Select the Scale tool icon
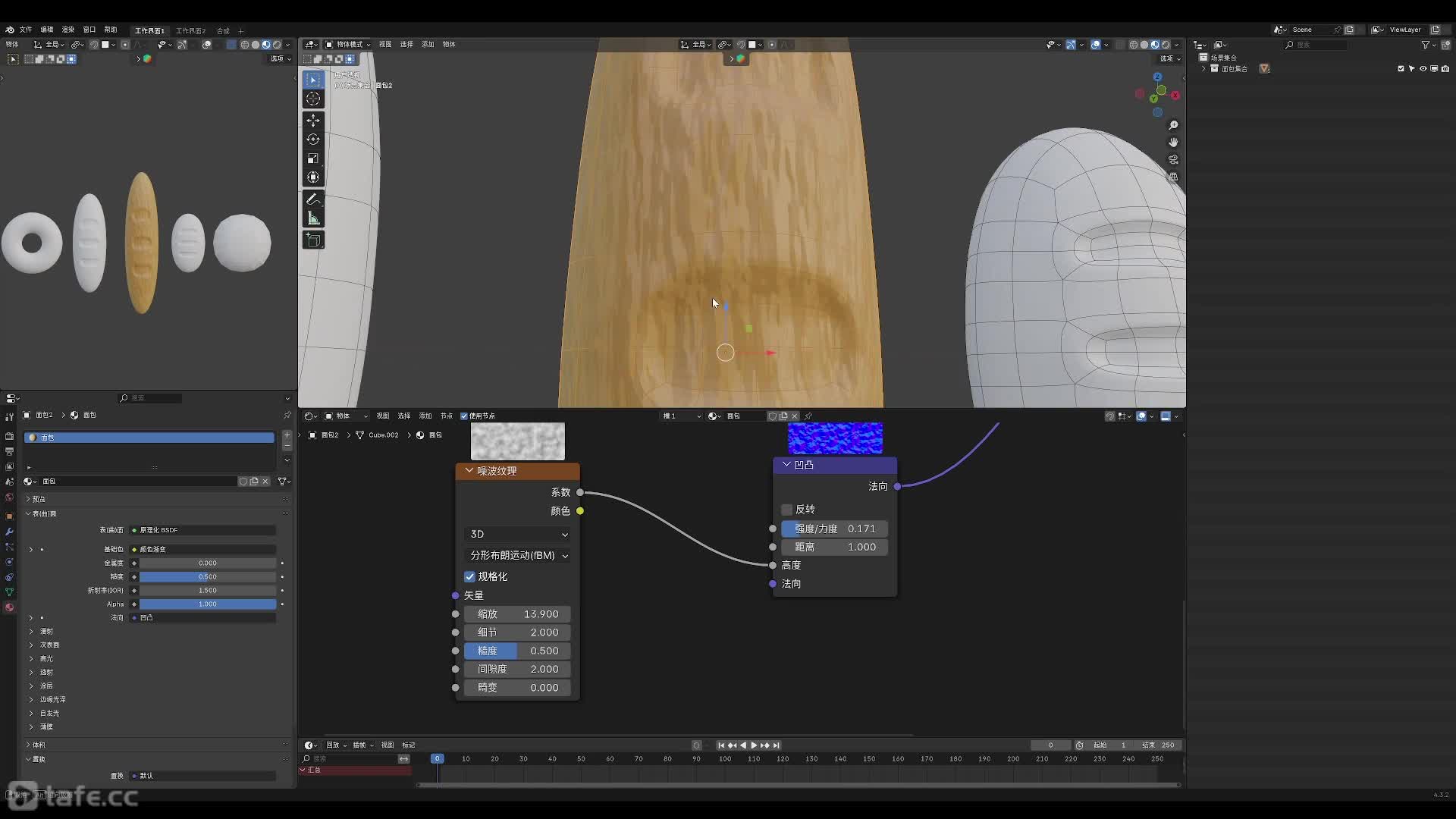Screen dimensions: 1456x819 (x=313, y=158)
